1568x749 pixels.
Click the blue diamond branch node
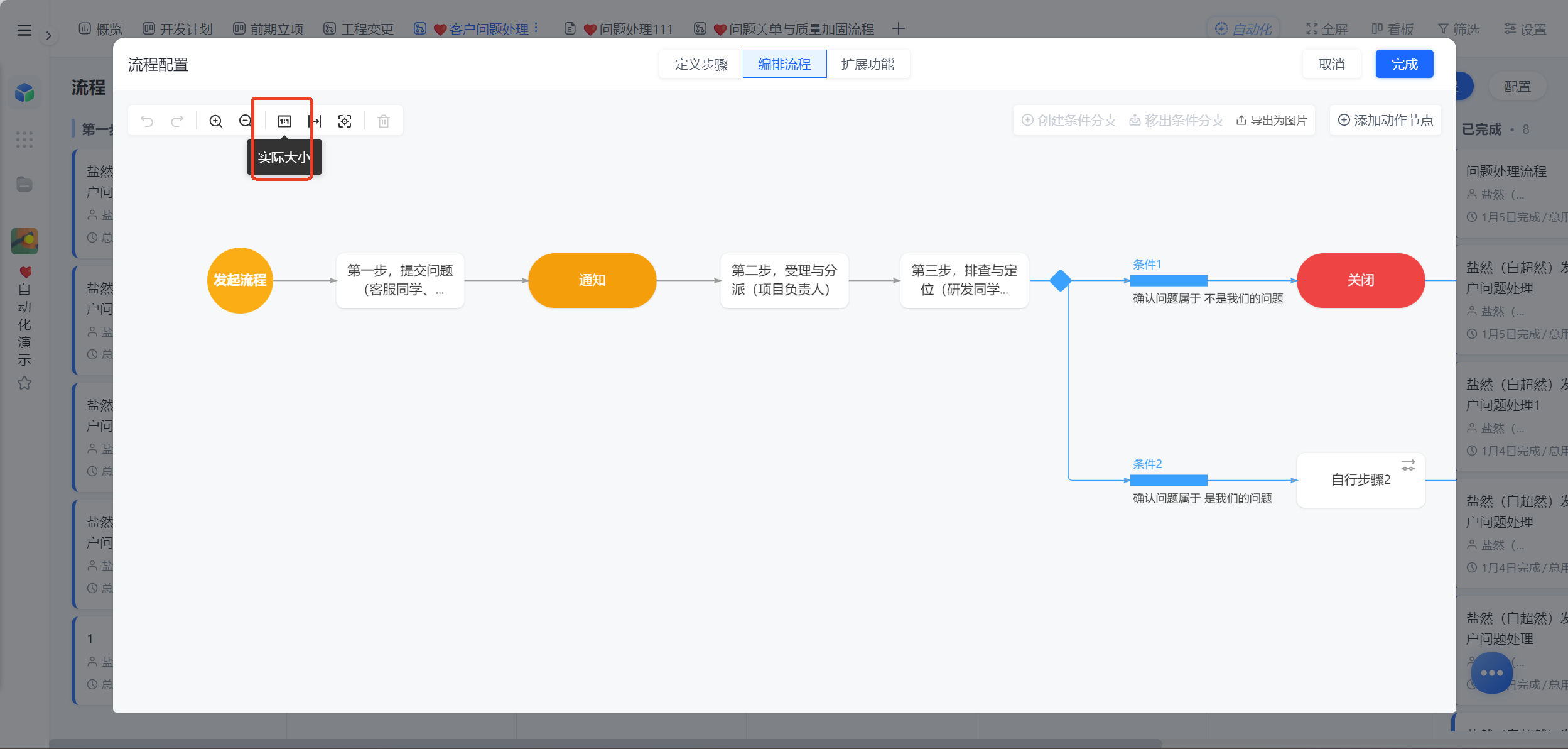[1061, 280]
